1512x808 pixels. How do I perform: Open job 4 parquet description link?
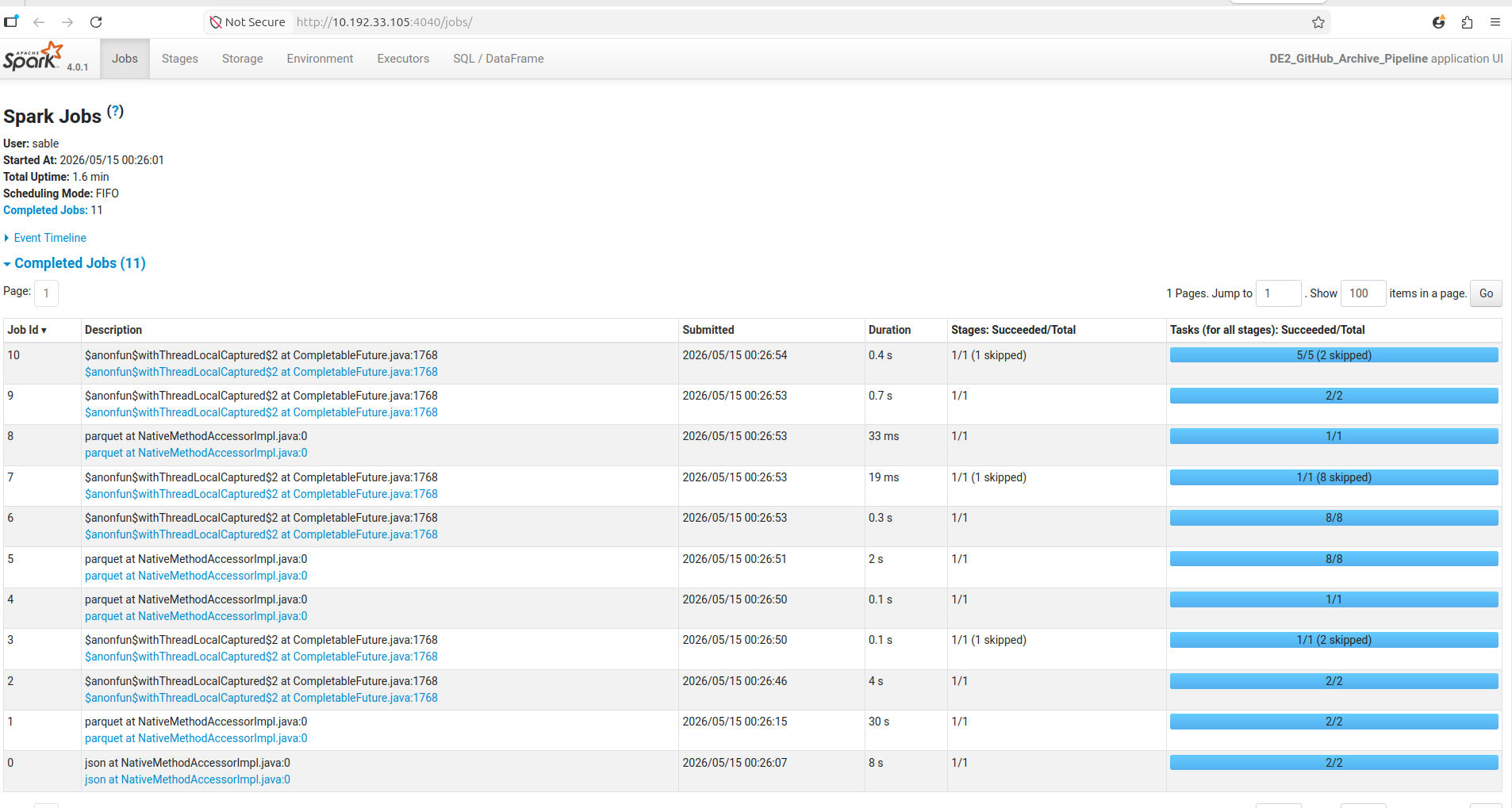(x=196, y=616)
